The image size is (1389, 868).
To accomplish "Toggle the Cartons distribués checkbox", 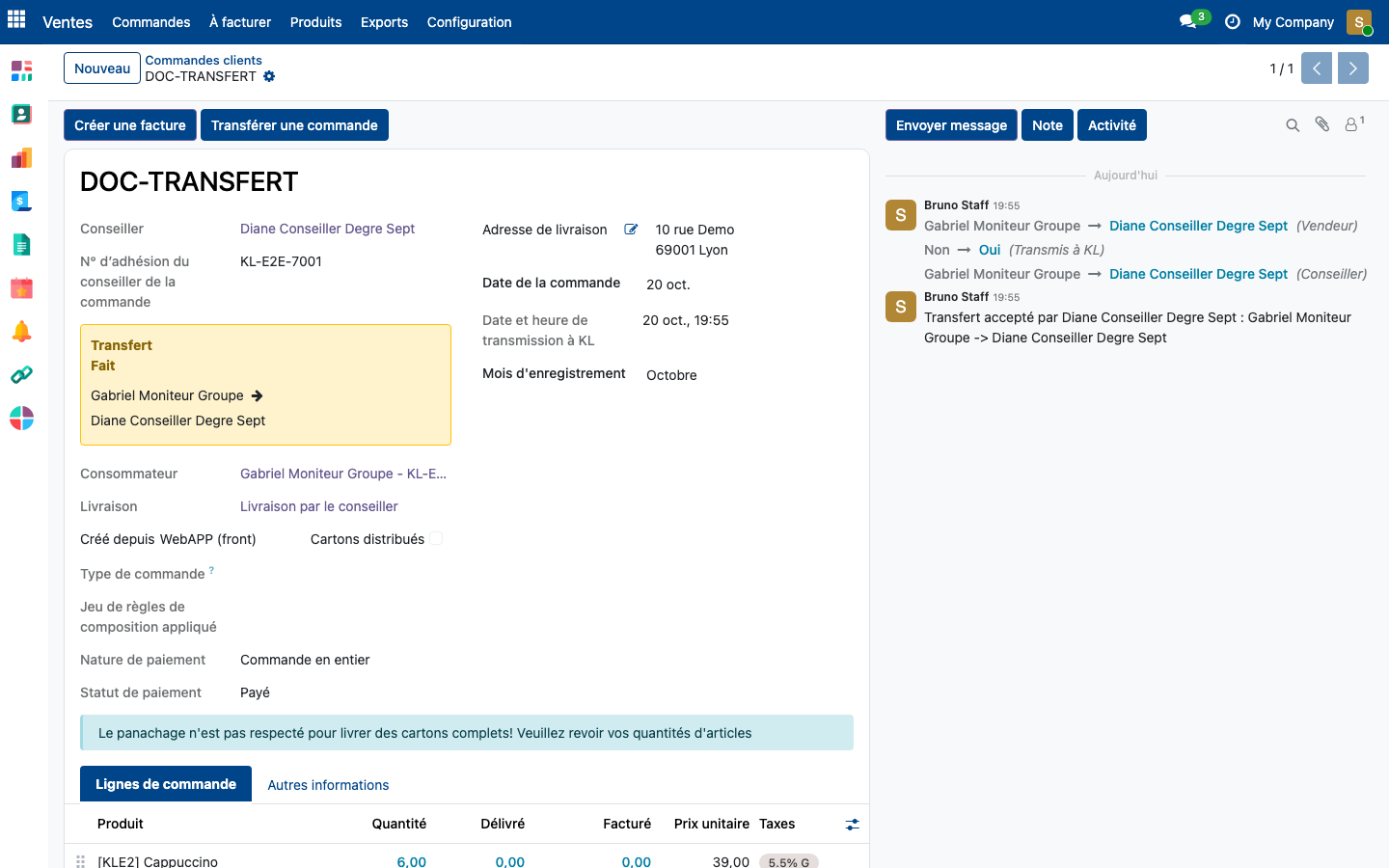I will click(x=436, y=539).
